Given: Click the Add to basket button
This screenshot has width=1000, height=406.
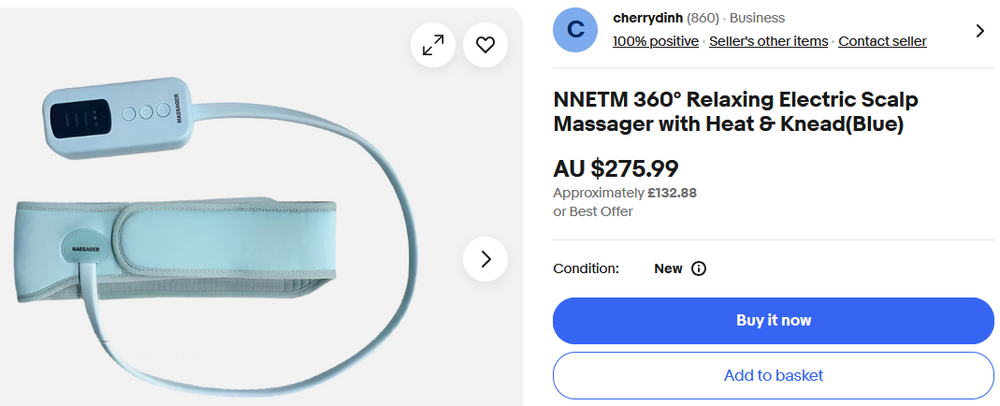Looking at the screenshot, I should [x=773, y=375].
